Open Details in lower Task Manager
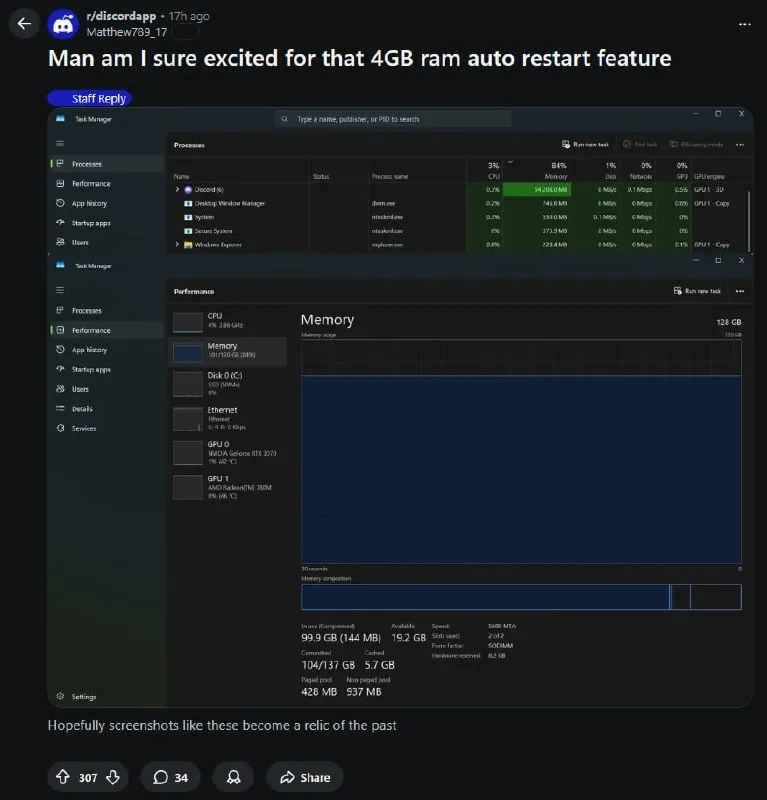This screenshot has width=767, height=800. (106, 409)
